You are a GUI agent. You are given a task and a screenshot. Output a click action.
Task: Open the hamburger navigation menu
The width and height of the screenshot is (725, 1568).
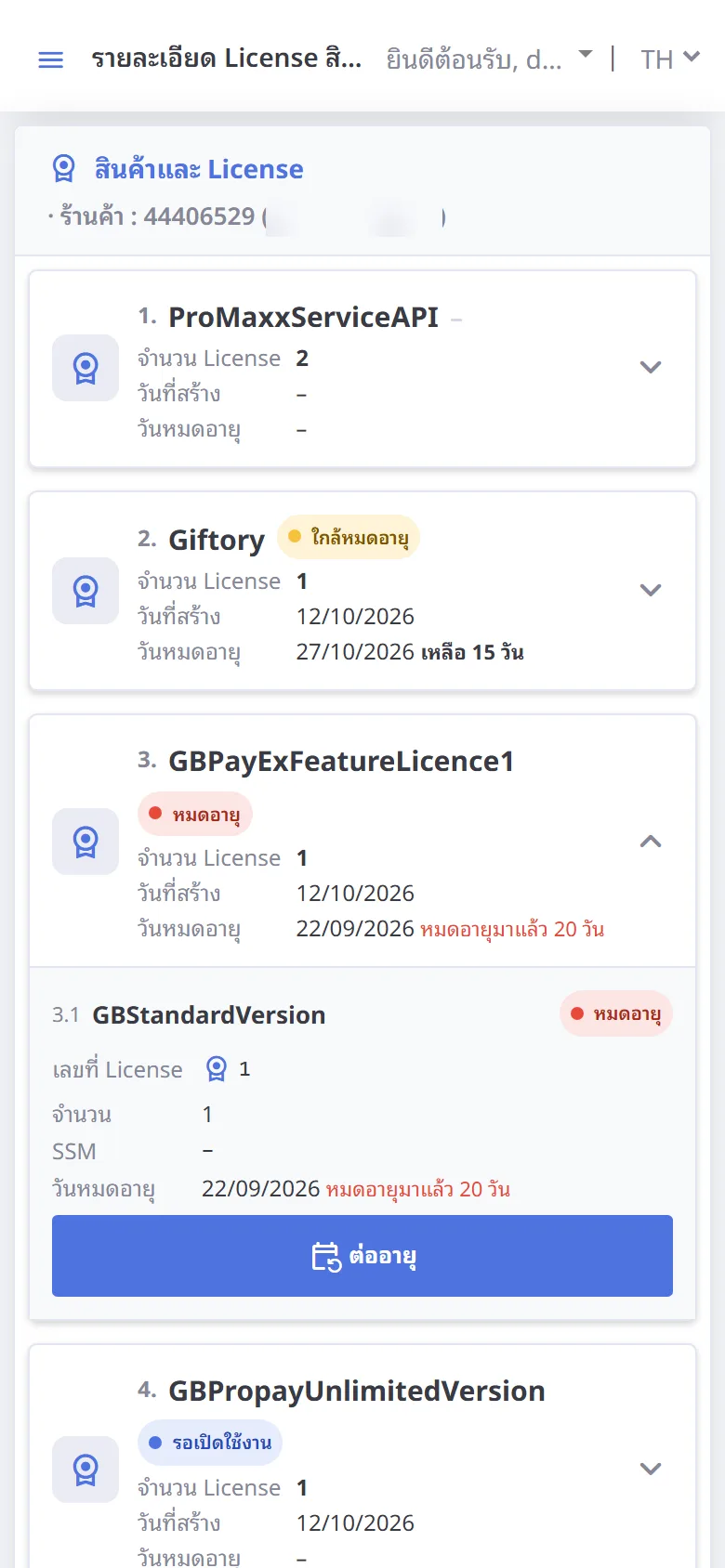pyautogui.click(x=50, y=60)
